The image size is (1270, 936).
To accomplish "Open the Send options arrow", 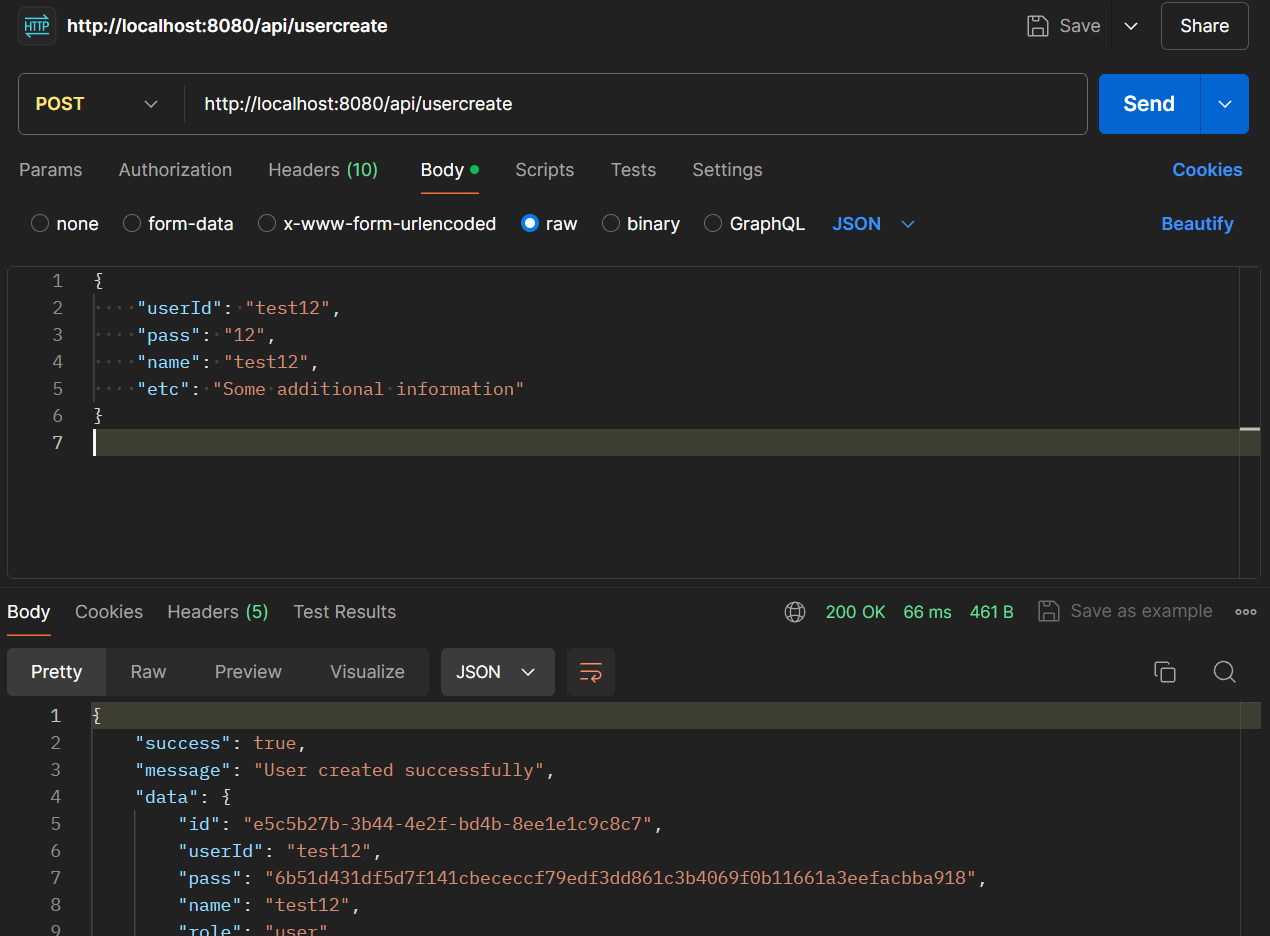I will 1225,104.
